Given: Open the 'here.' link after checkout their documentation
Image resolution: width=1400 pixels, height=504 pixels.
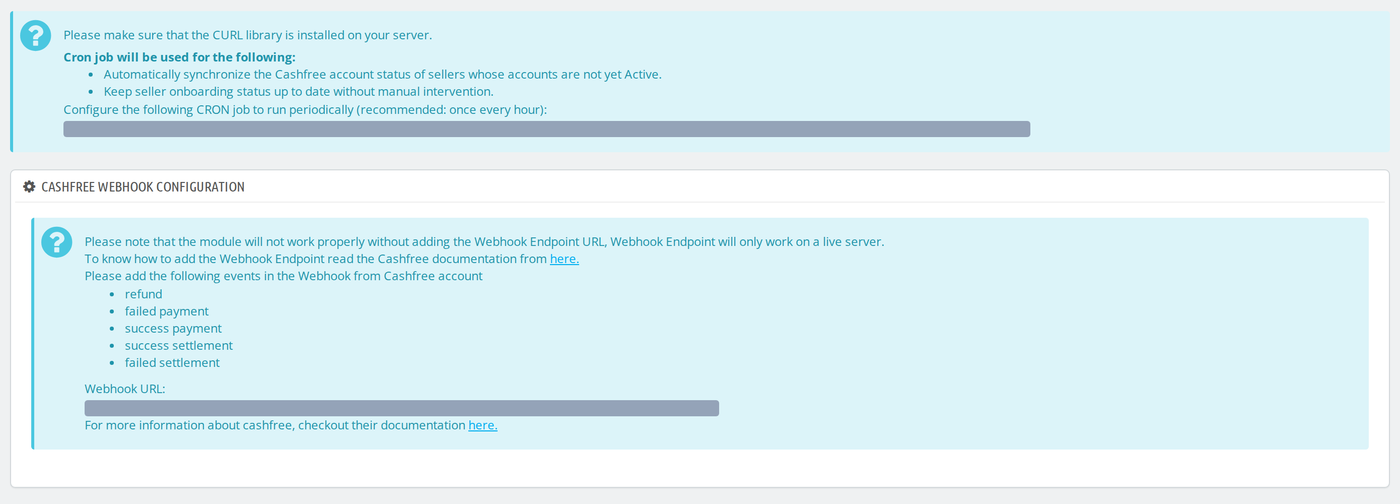Looking at the screenshot, I should [483, 425].
